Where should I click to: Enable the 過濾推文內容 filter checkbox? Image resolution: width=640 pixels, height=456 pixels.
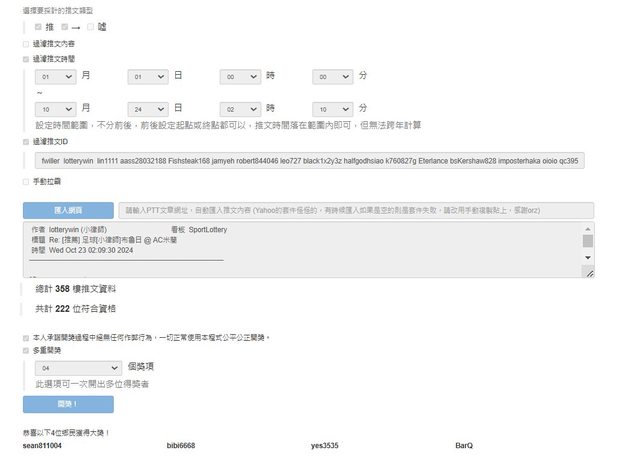(x=26, y=44)
